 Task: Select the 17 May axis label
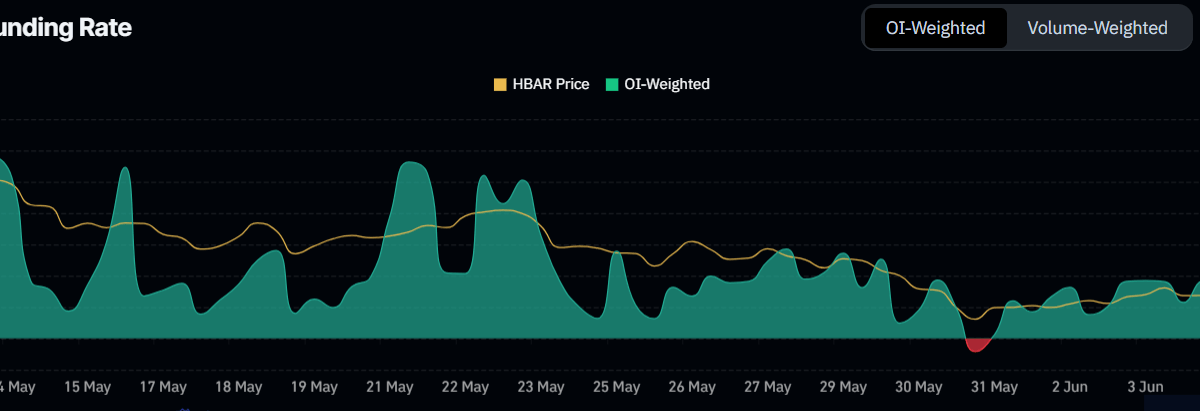[162, 387]
